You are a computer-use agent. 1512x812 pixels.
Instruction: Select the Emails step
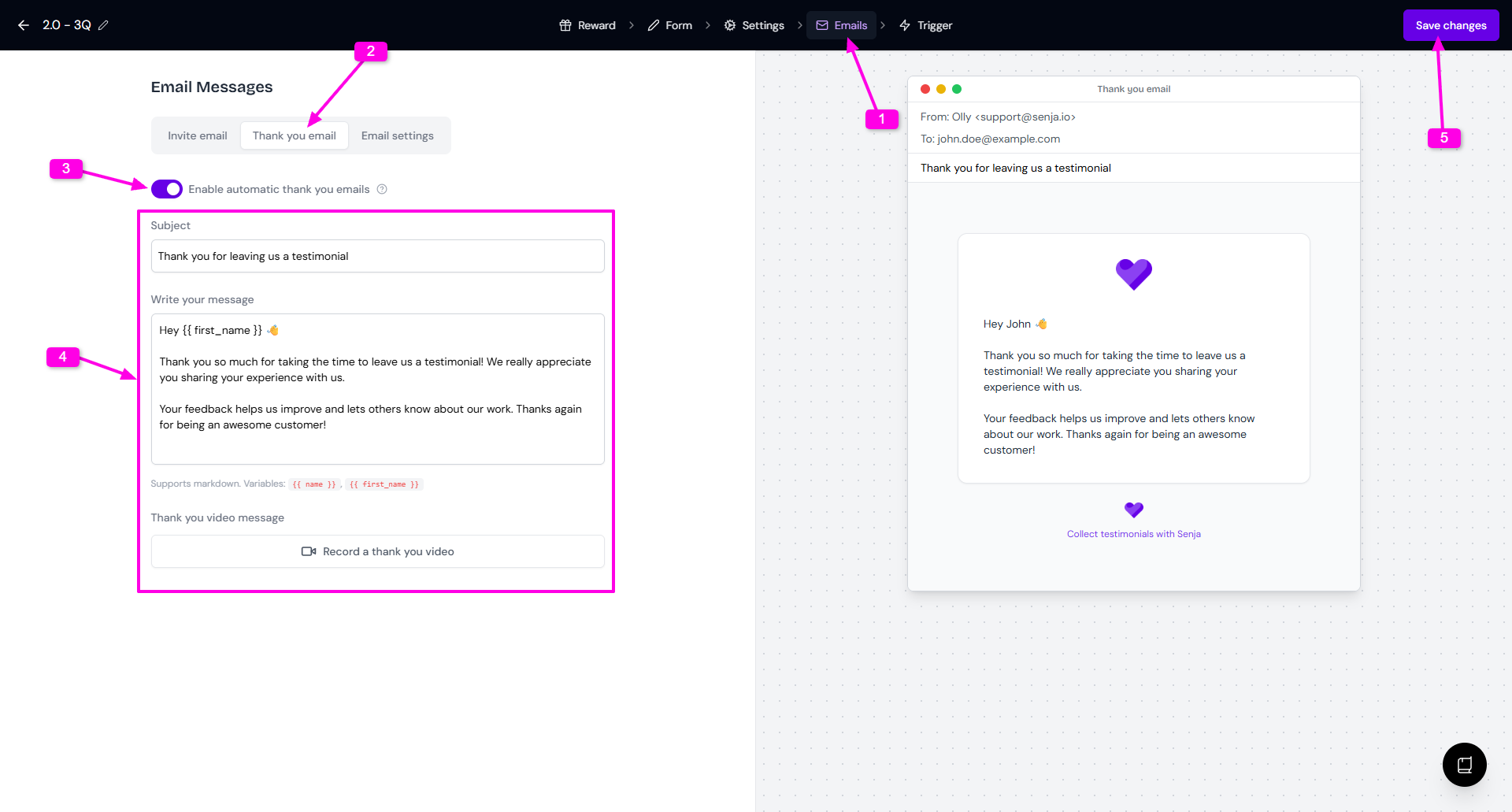(841, 25)
